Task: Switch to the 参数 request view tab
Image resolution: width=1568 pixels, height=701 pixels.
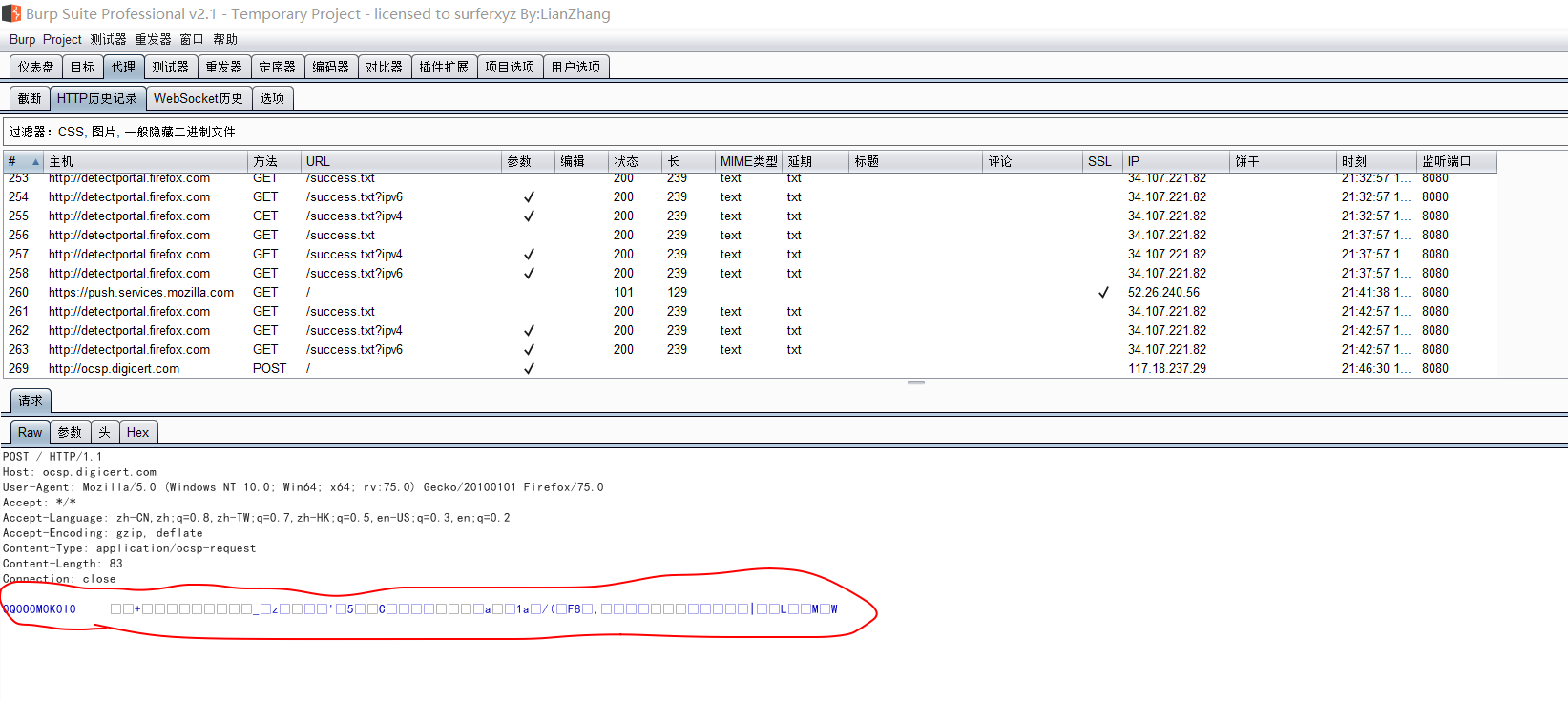Action: coord(70,433)
